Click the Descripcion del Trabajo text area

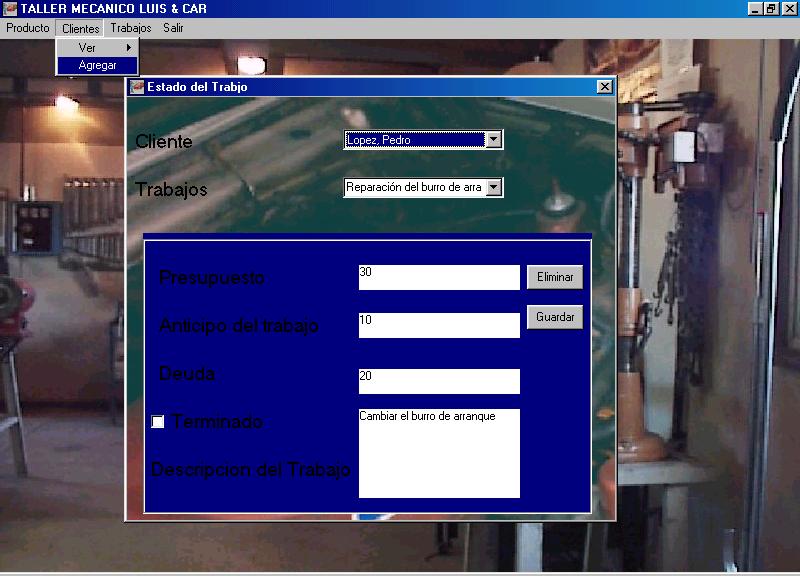439,453
